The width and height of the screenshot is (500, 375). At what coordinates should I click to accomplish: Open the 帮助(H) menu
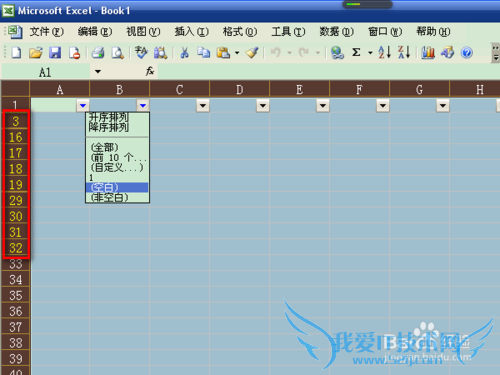pos(433,32)
